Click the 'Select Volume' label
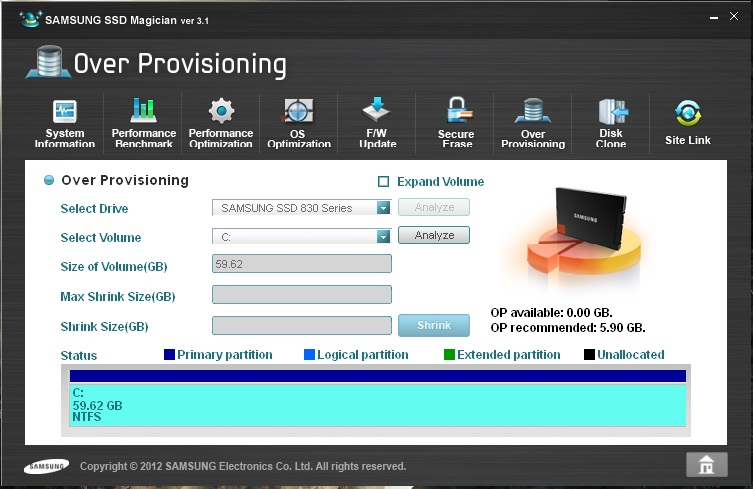The width and height of the screenshot is (753, 489). [101, 237]
